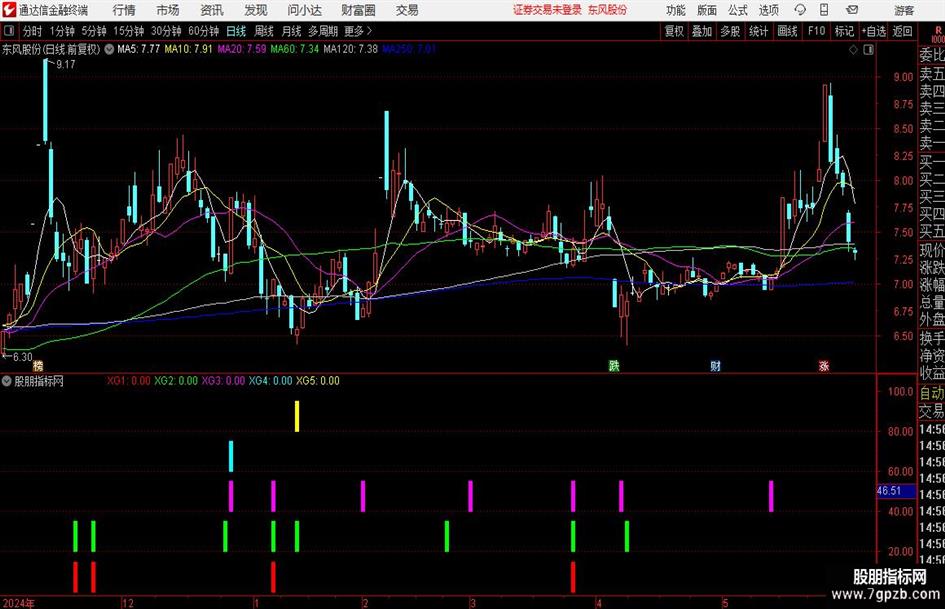Open the 发现 menu

[256, 10]
